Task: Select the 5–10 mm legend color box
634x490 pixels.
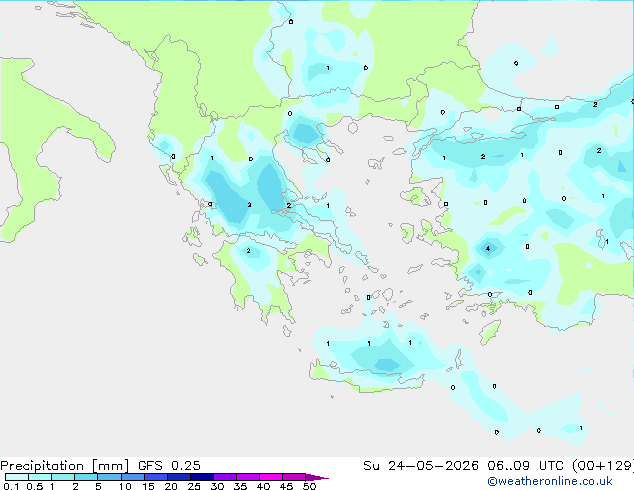Action: click(x=109, y=477)
